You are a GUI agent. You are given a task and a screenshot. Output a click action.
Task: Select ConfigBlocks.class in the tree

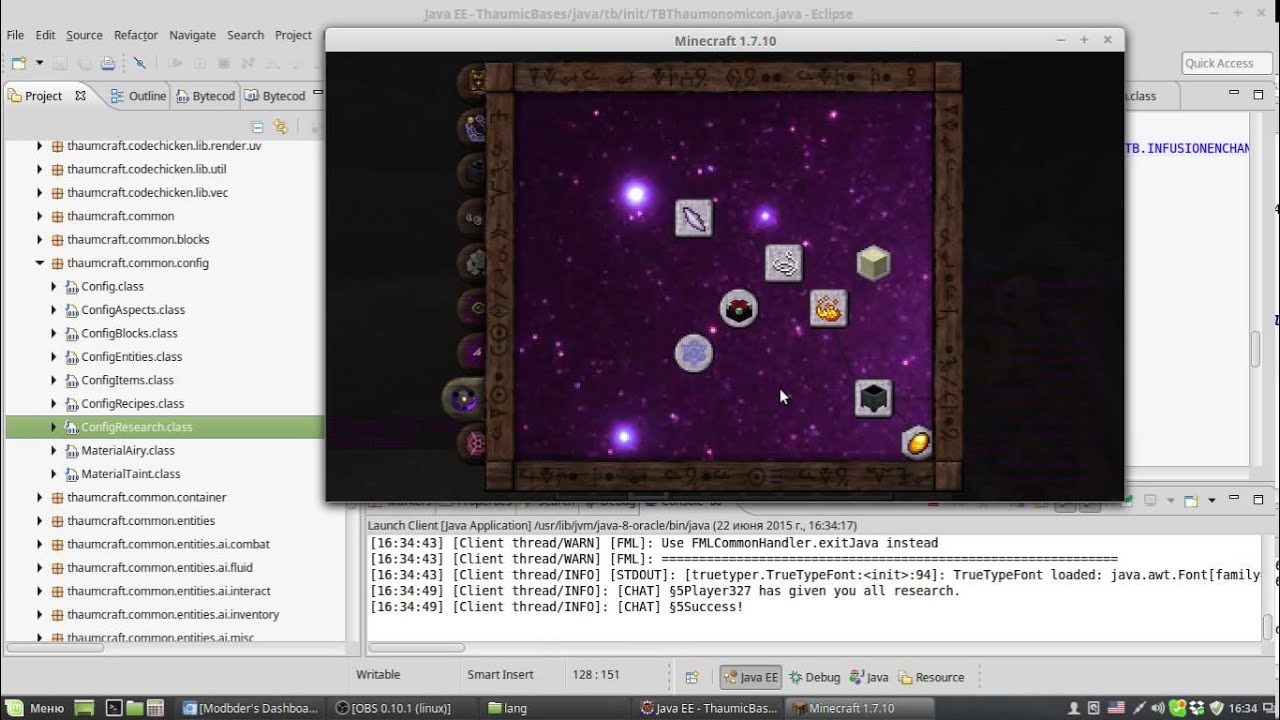tap(129, 333)
